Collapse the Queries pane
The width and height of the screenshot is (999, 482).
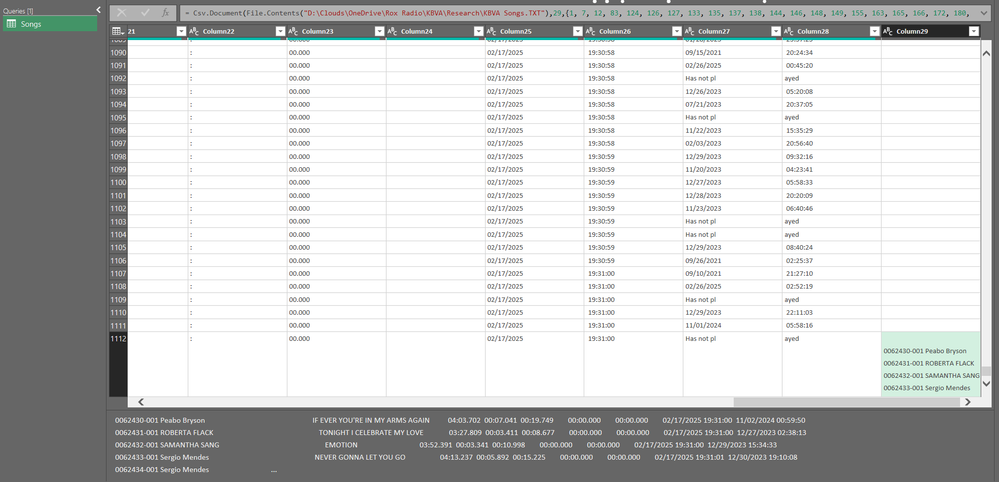(98, 10)
